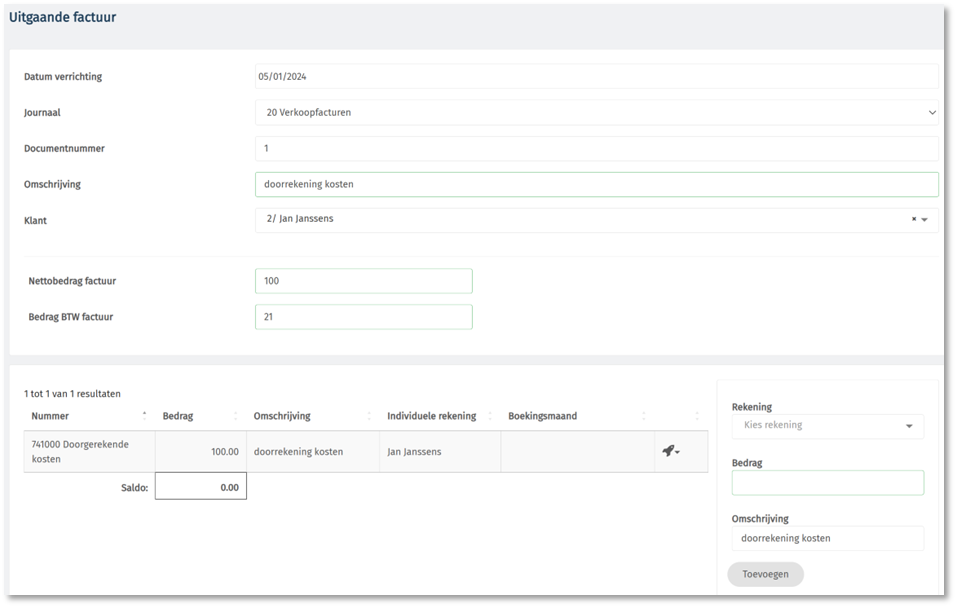Click the Omschrijving field with doorrekening kosten
The width and height of the screenshot is (957, 608).
pyautogui.click(x=596, y=184)
